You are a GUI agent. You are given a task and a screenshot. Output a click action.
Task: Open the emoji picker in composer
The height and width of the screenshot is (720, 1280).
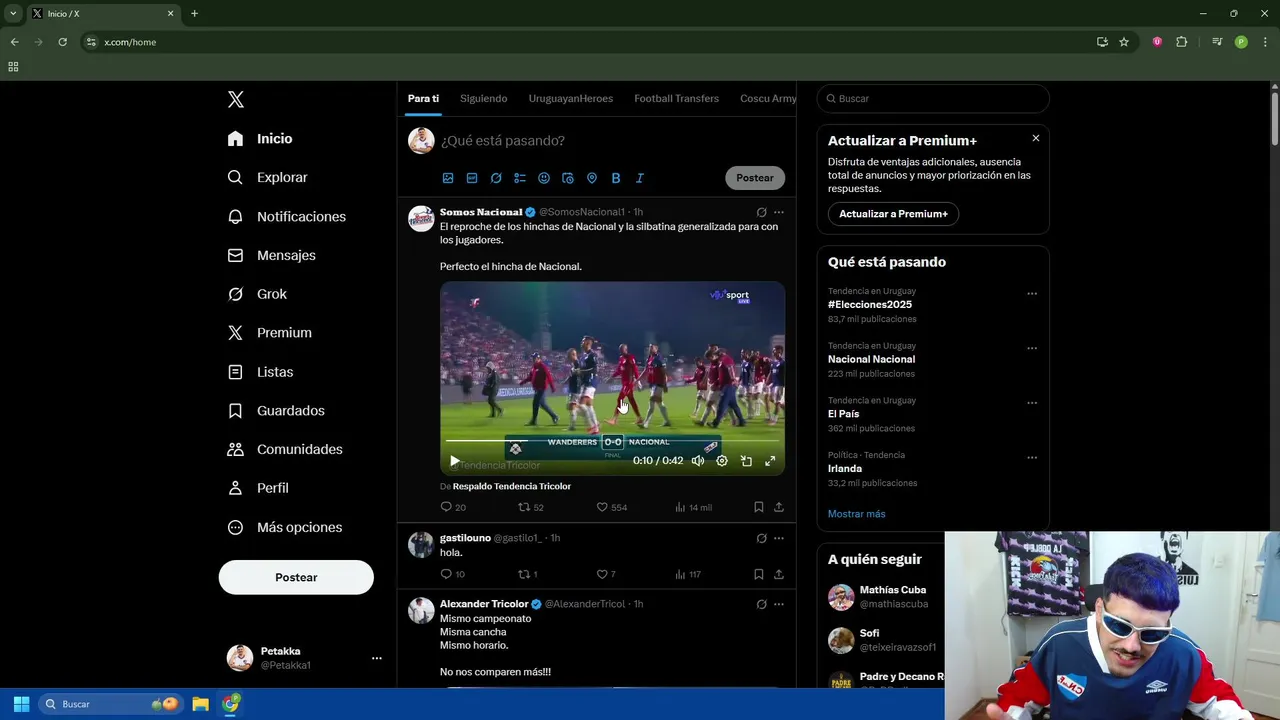click(x=544, y=178)
